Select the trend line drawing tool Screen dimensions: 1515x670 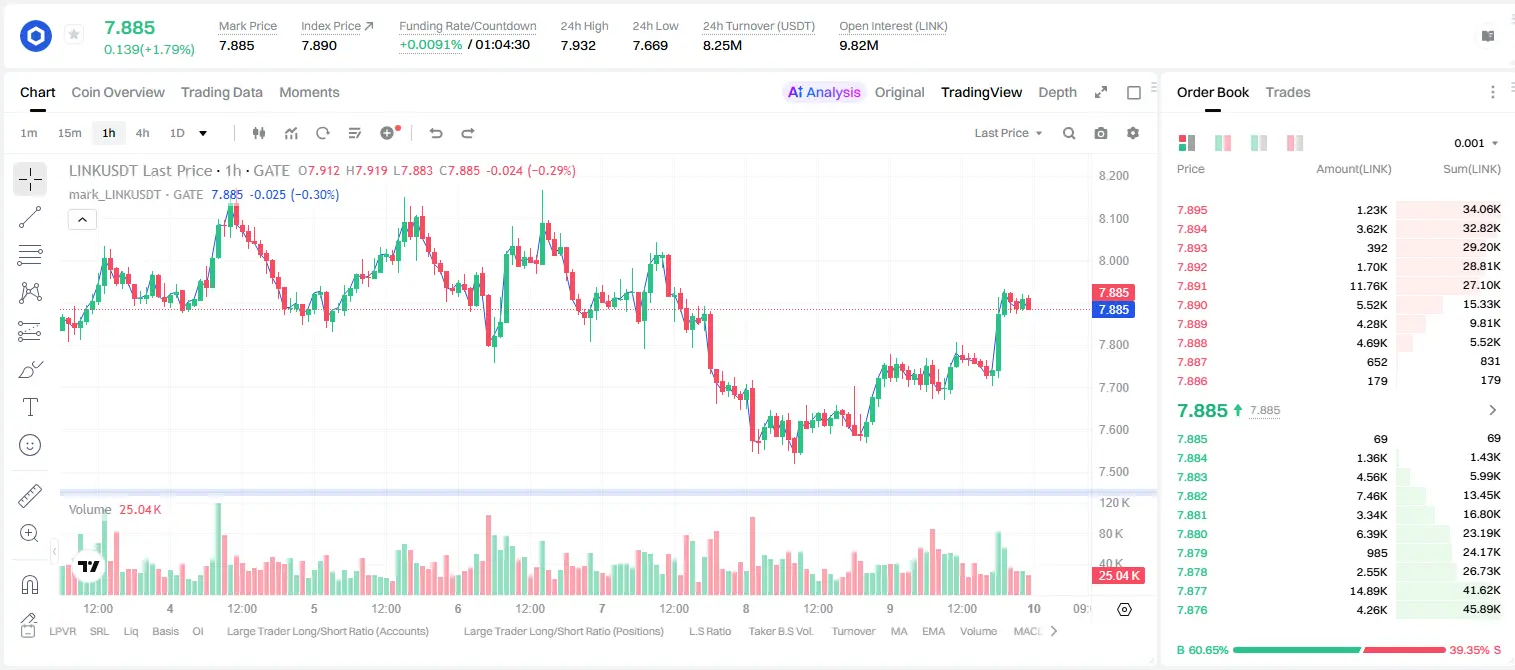[30, 217]
